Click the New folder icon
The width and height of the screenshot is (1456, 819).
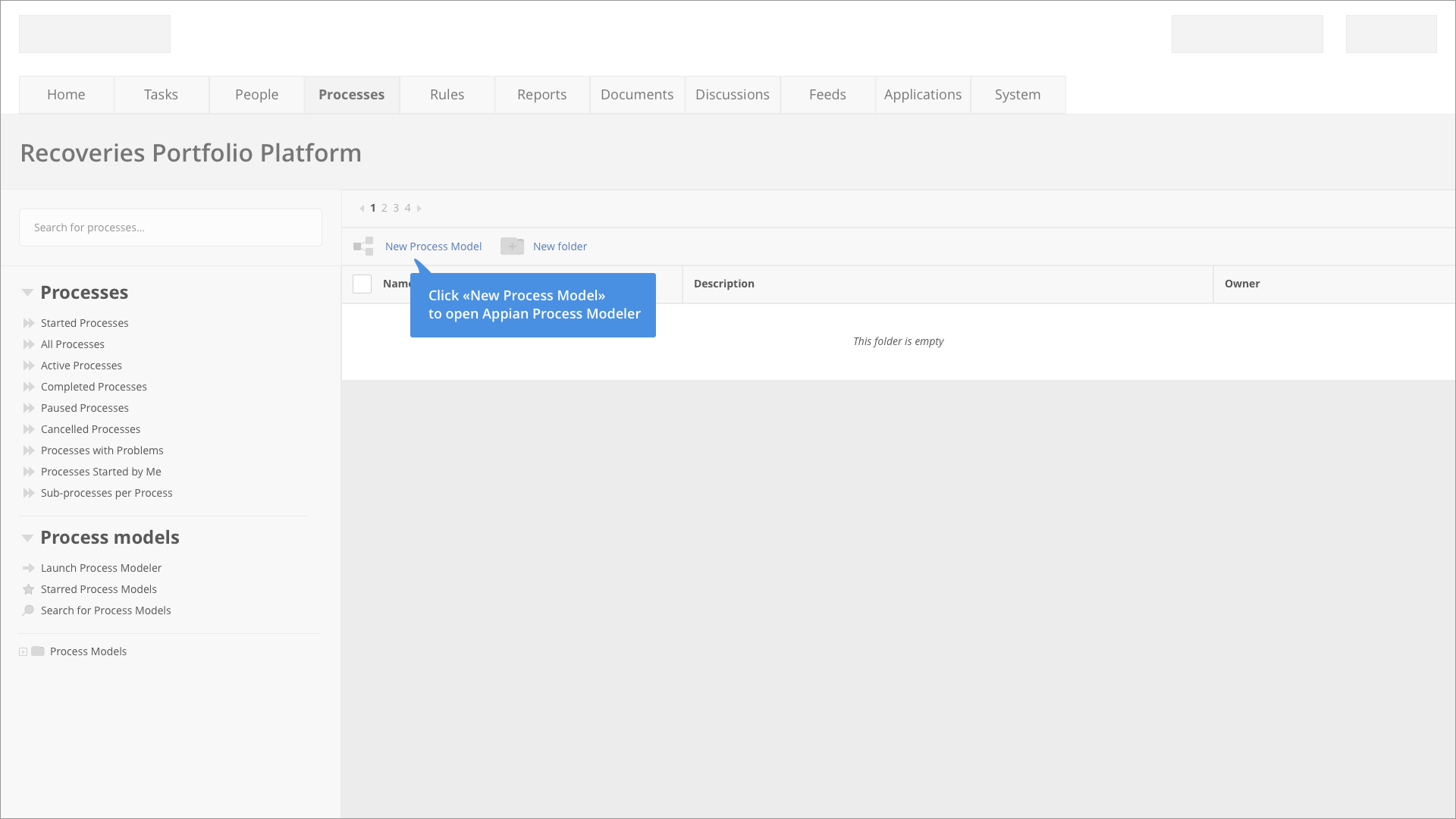coord(512,246)
